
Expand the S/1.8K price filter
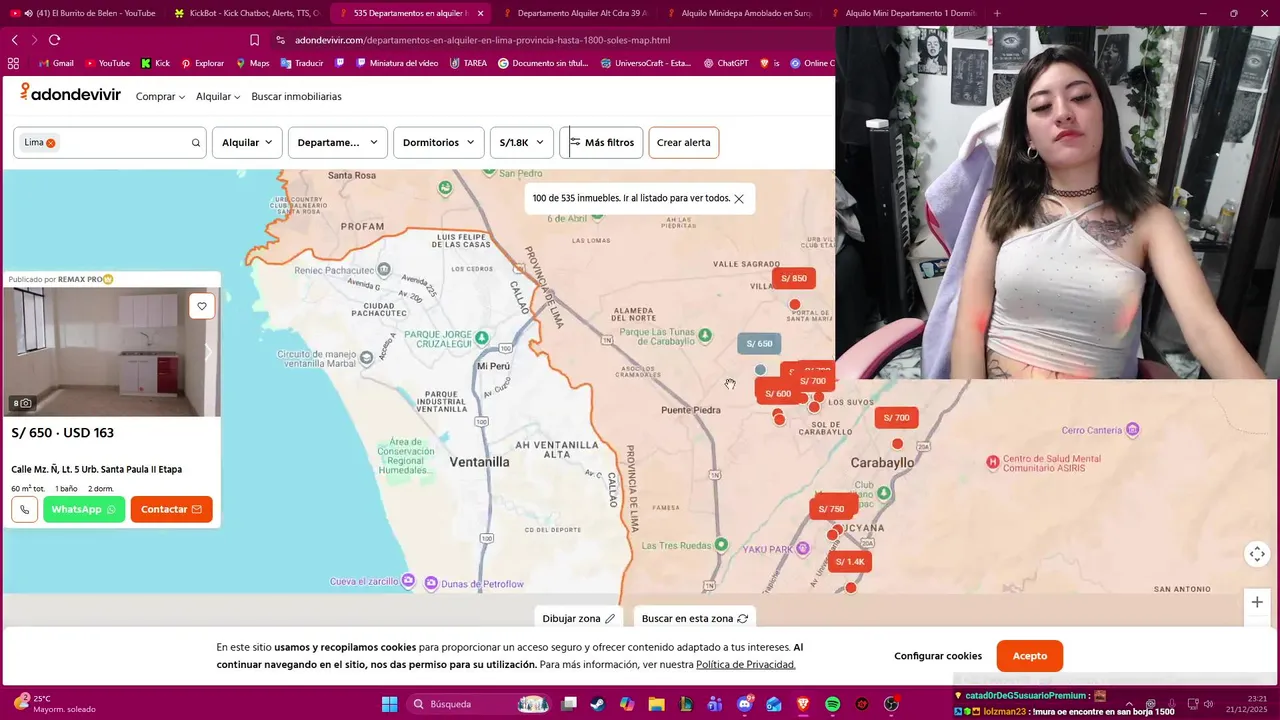pyautogui.click(x=521, y=142)
